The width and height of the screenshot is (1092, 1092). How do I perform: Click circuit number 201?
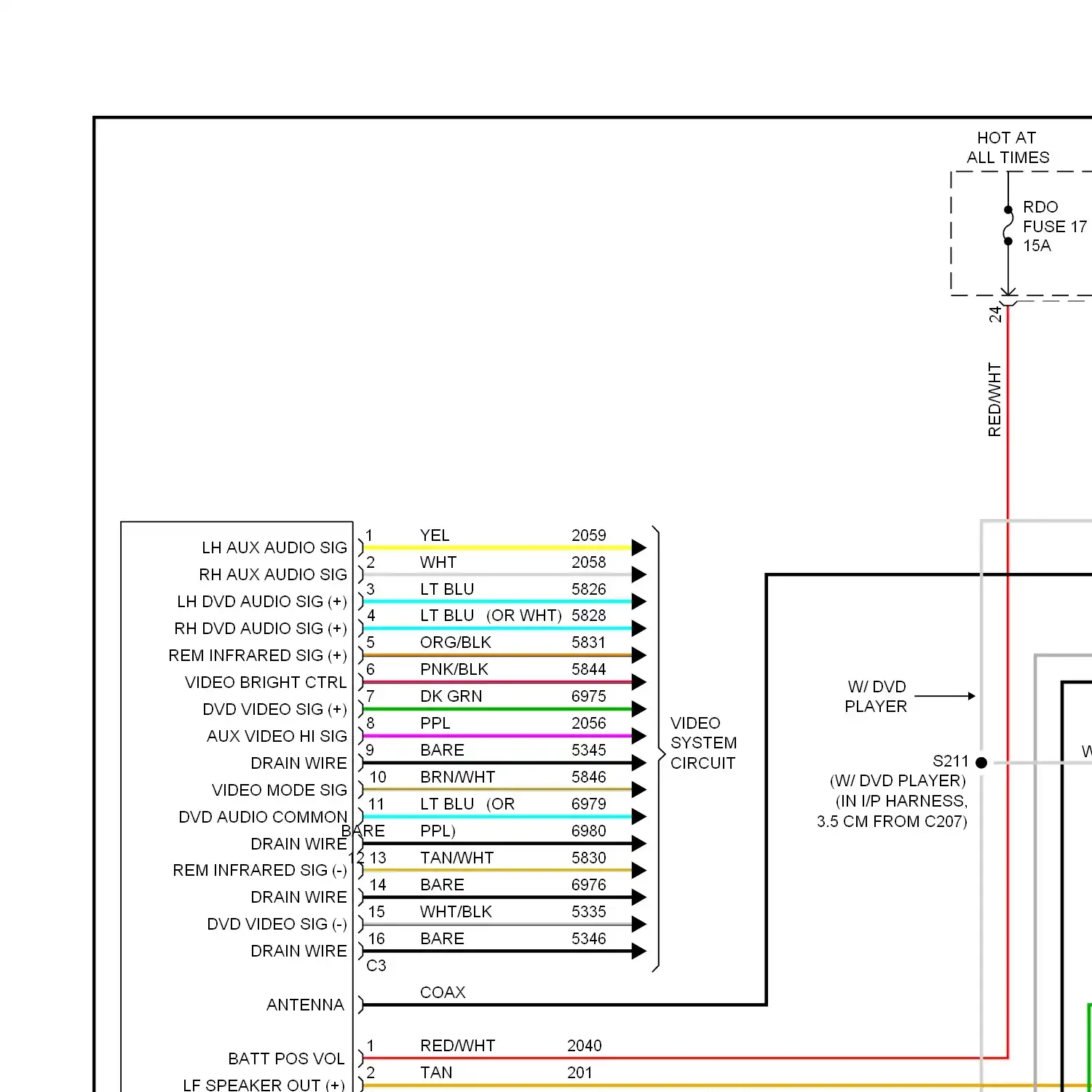(579, 1072)
